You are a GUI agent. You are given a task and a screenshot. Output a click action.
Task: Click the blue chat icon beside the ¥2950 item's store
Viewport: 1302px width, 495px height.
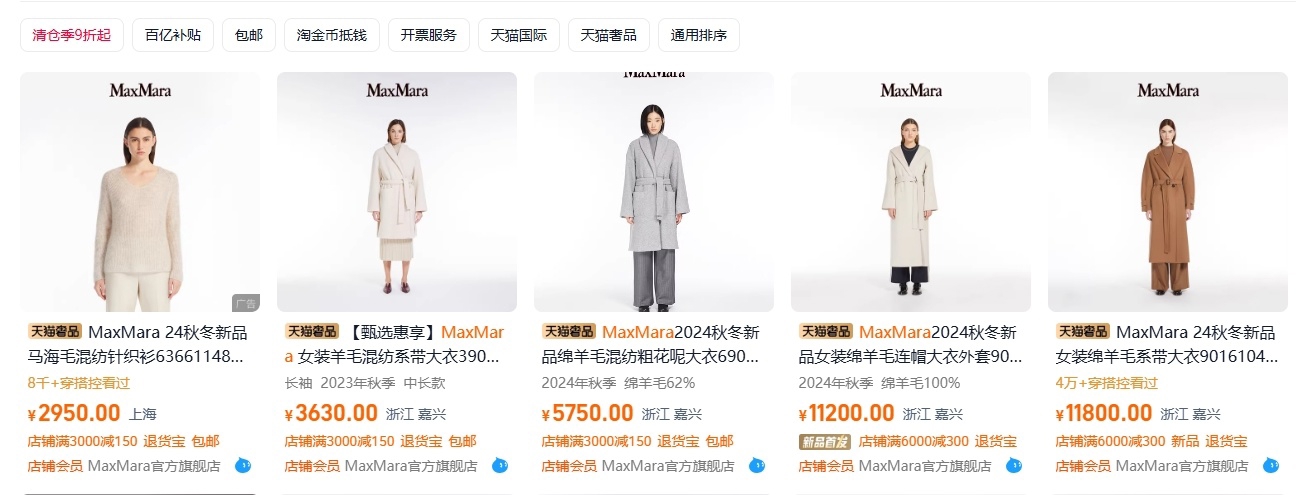tap(243, 465)
